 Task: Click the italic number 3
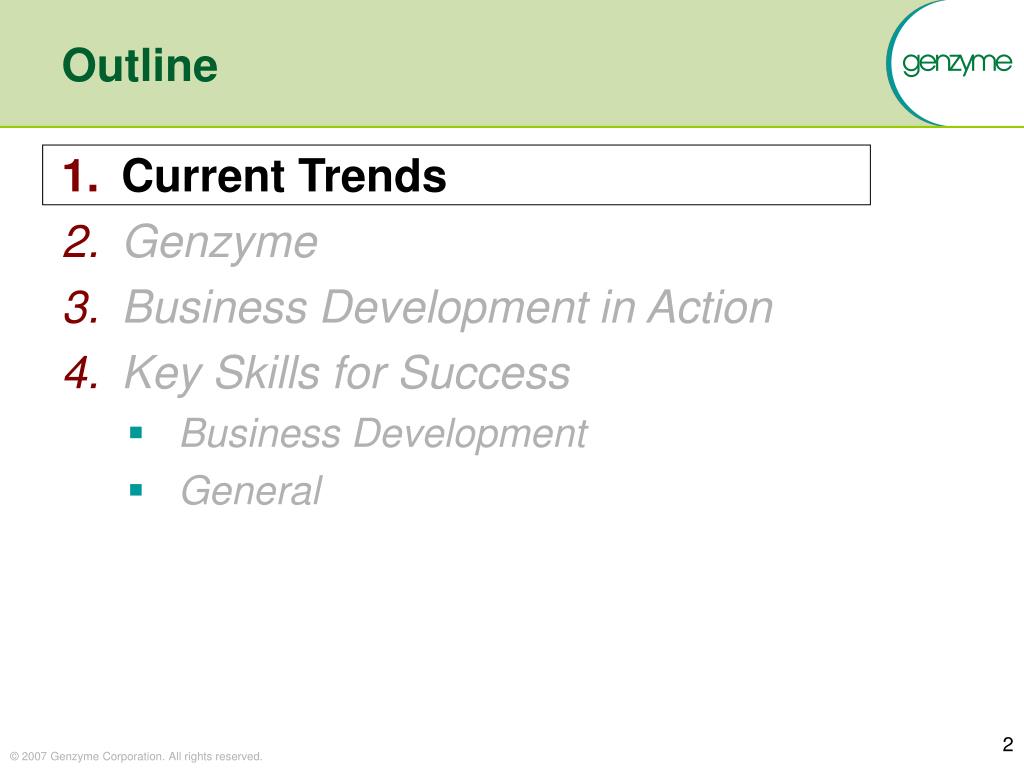(x=82, y=307)
